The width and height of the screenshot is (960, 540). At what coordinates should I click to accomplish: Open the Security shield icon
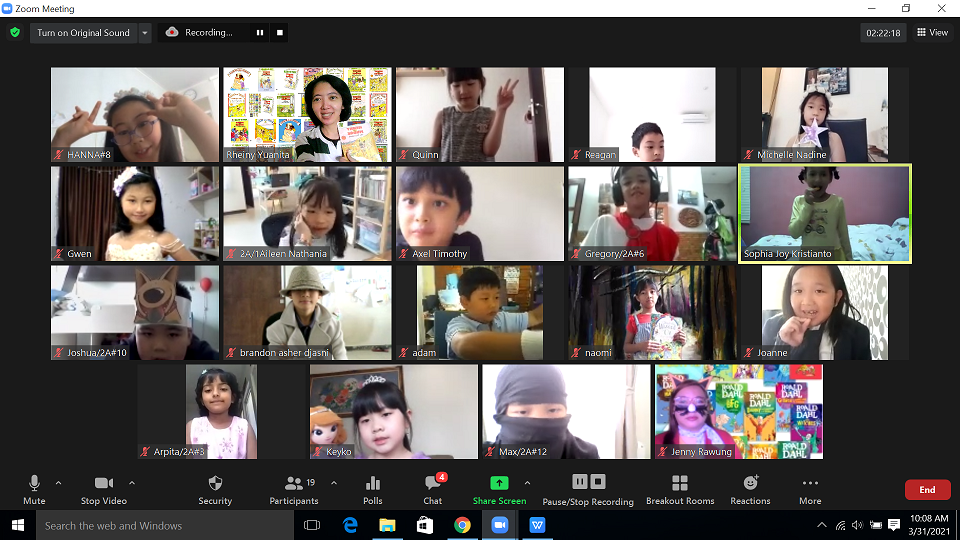(215, 484)
